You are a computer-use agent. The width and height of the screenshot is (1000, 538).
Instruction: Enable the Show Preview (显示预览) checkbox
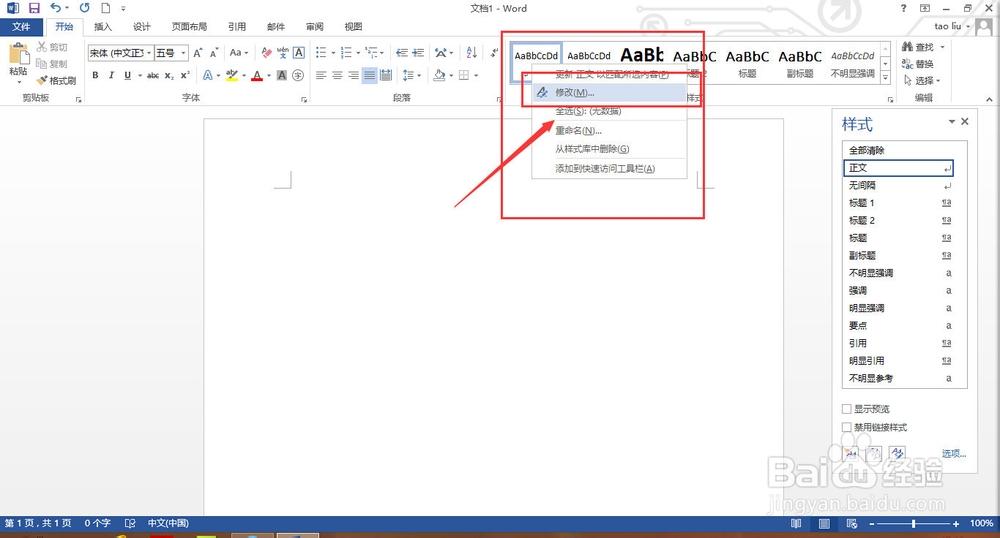pyautogui.click(x=847, y=409)
